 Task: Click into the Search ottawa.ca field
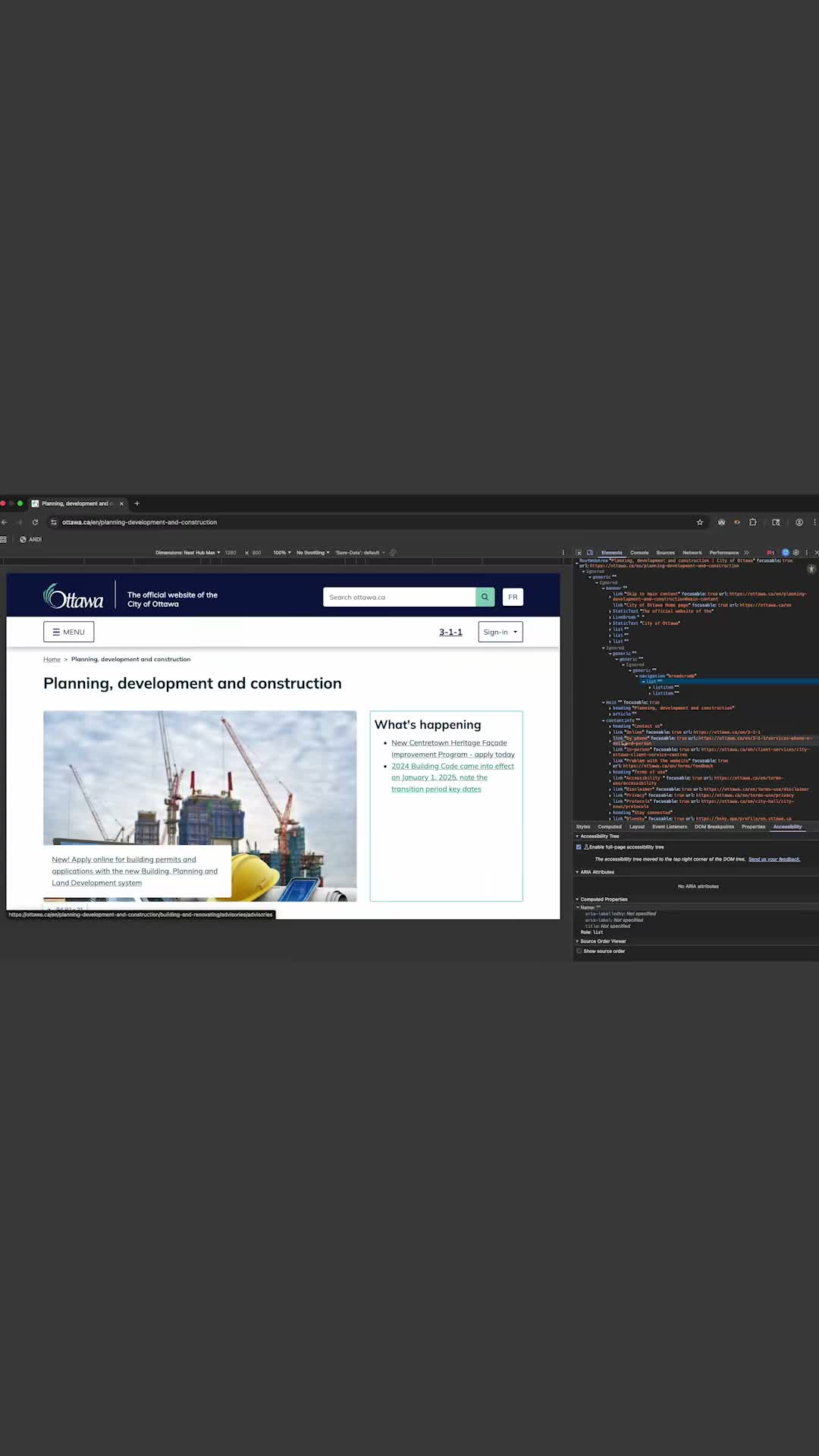tap(400, 597)
